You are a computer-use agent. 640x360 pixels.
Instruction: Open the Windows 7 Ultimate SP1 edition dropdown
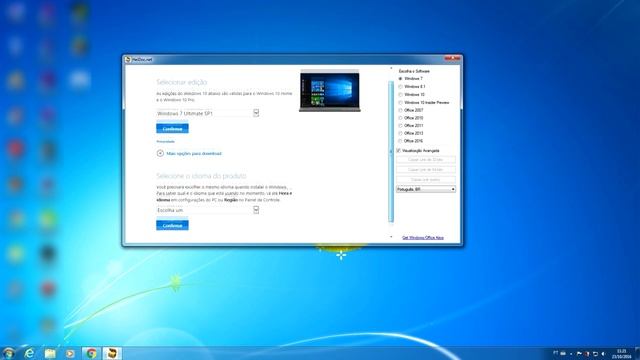coord(207,113)
